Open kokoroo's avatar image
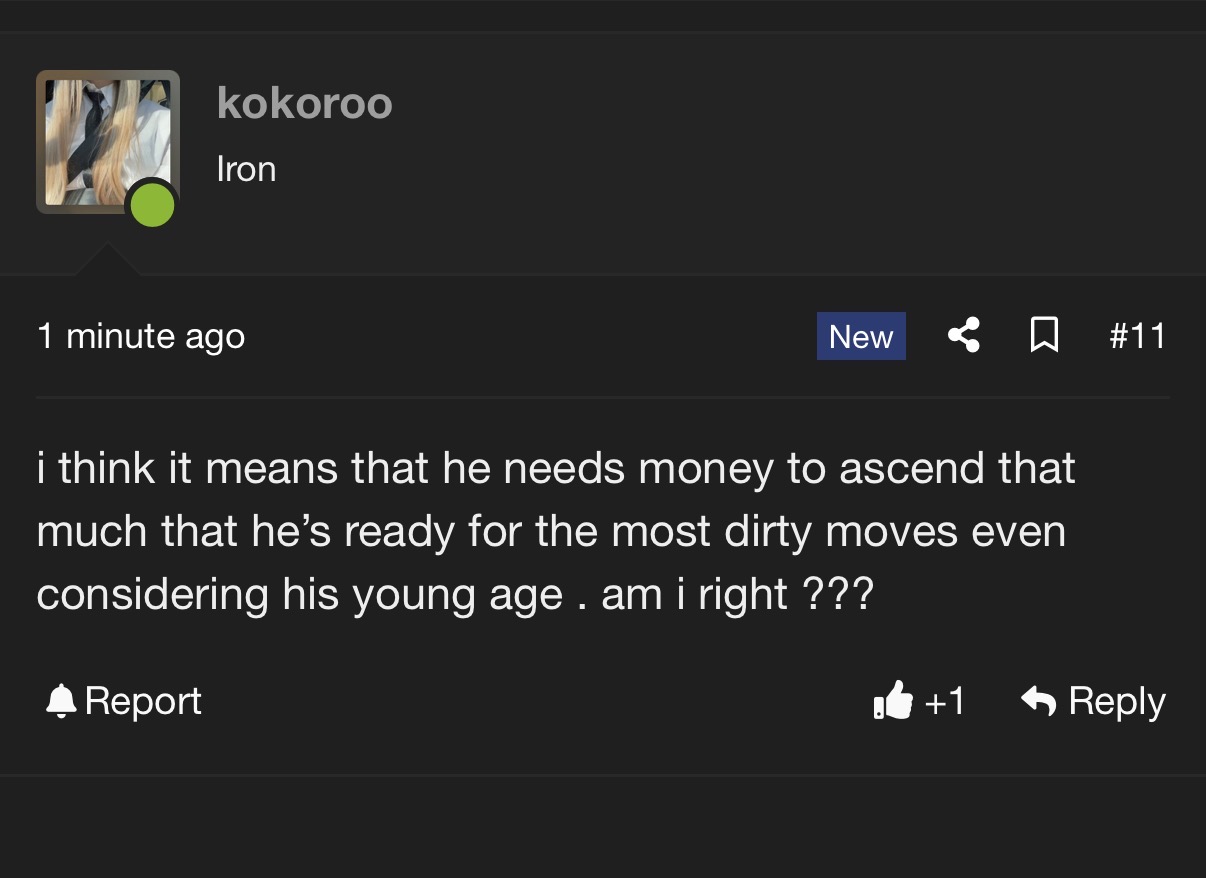The width and height of the screenshot is (1206, 878). point(108,142)
